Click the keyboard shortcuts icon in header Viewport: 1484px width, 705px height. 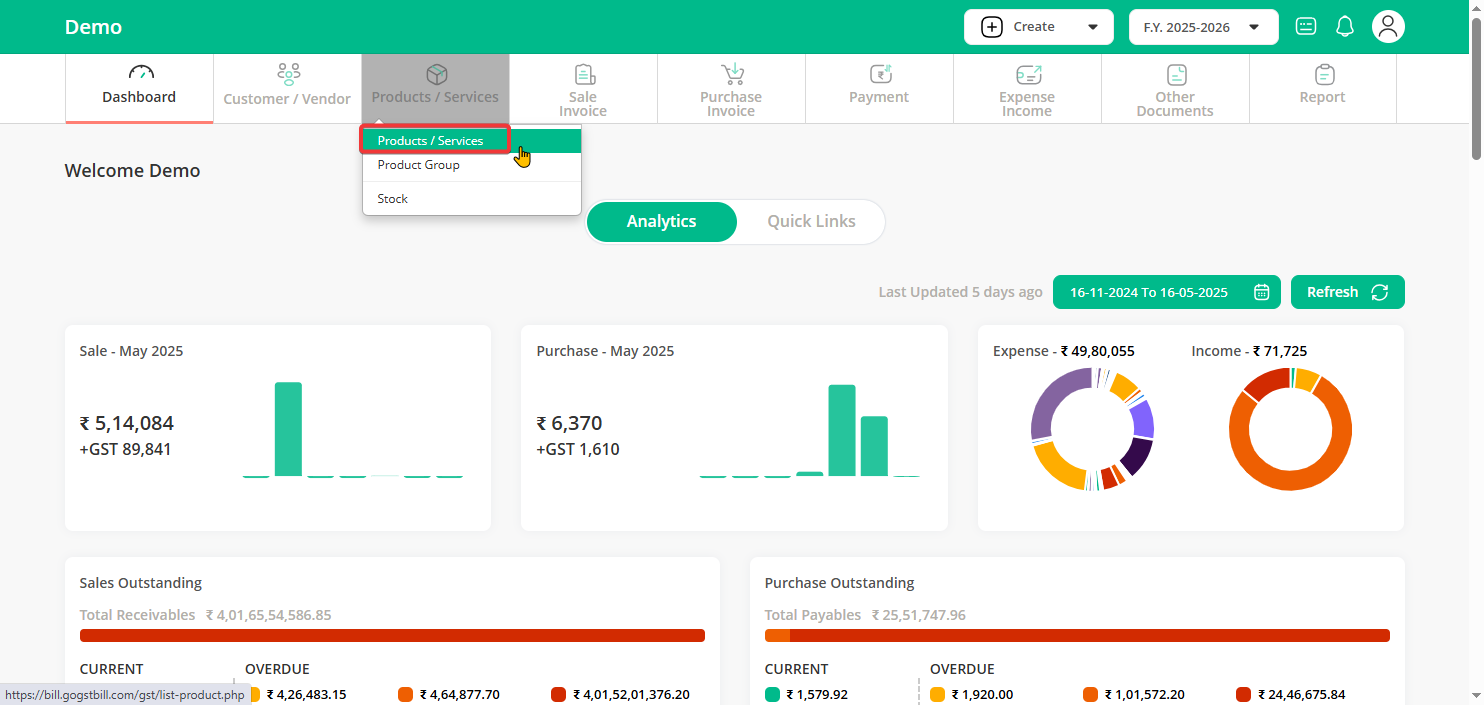[x=1305, y=27]
